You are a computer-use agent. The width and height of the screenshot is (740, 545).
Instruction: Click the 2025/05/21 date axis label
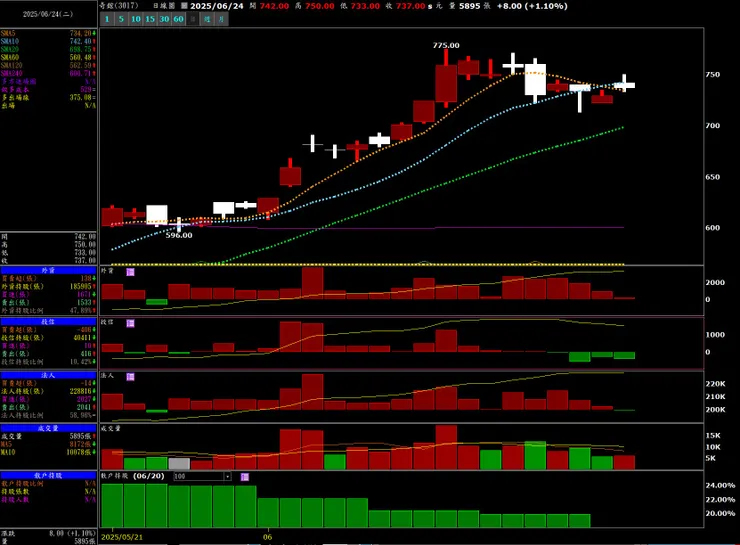click(x=122, y=537)
